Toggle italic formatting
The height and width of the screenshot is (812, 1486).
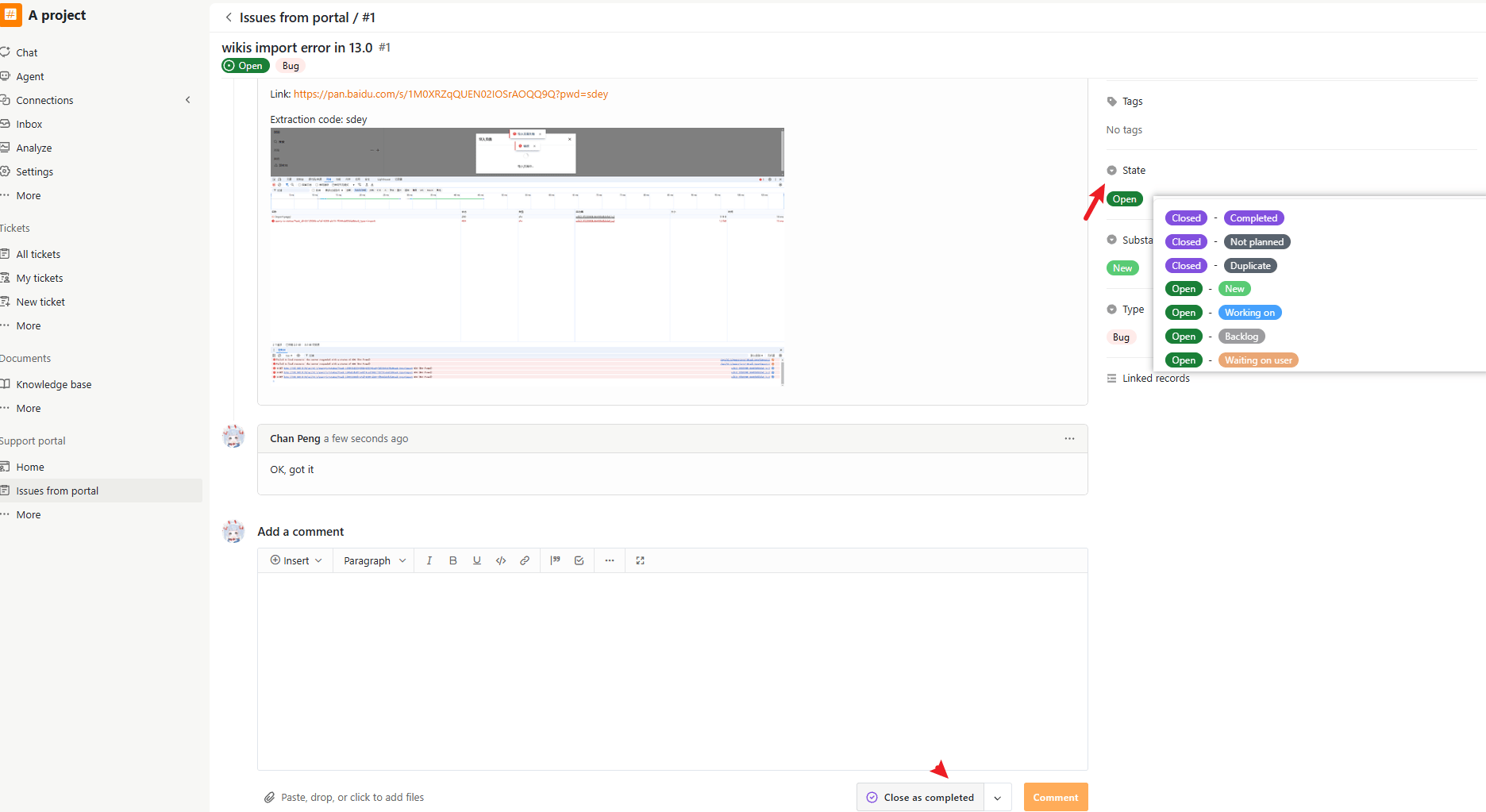(429, 560)
